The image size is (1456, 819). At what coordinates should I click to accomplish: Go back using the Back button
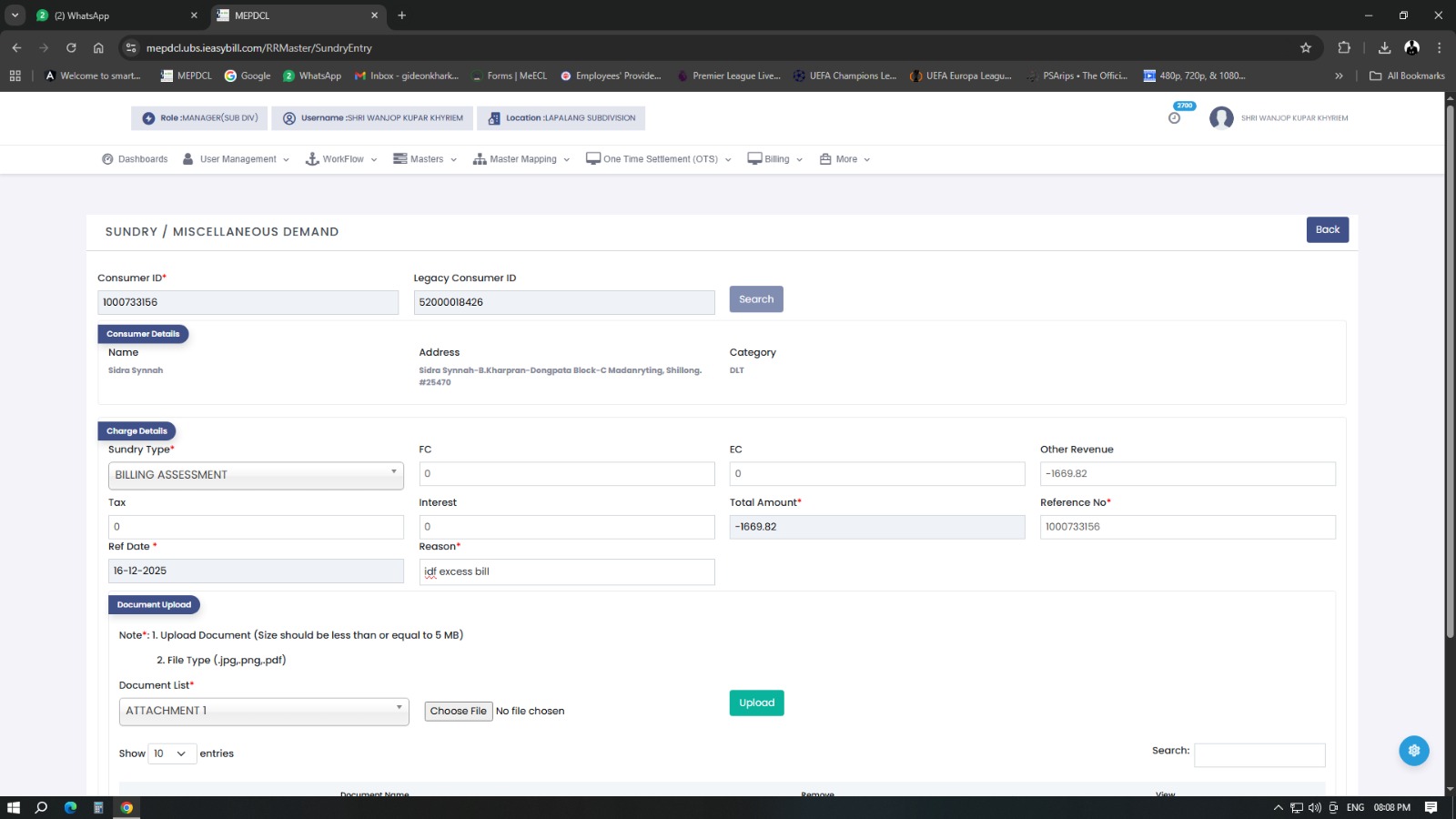tap(1327, 230)
